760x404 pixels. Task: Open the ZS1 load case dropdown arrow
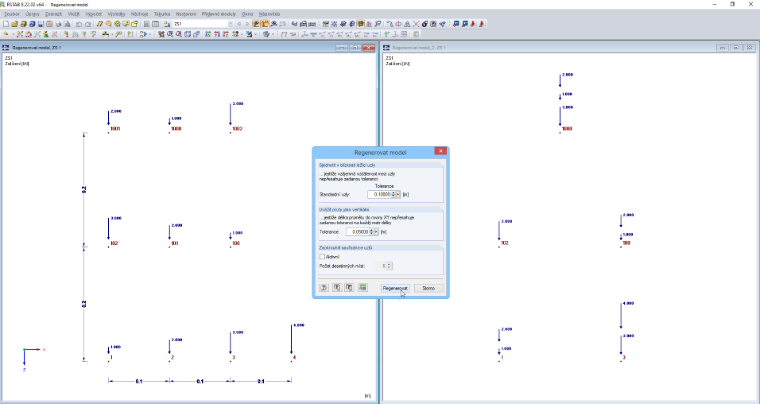(230, 24)
